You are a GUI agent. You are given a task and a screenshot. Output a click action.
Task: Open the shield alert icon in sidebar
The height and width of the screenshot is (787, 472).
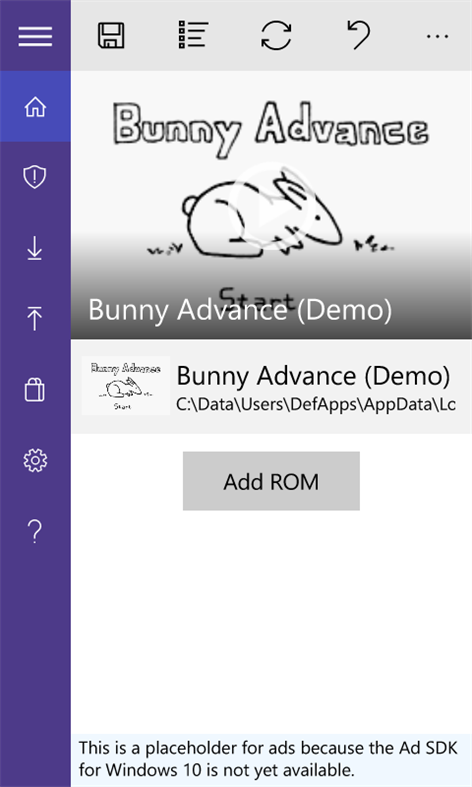point(35,177)
